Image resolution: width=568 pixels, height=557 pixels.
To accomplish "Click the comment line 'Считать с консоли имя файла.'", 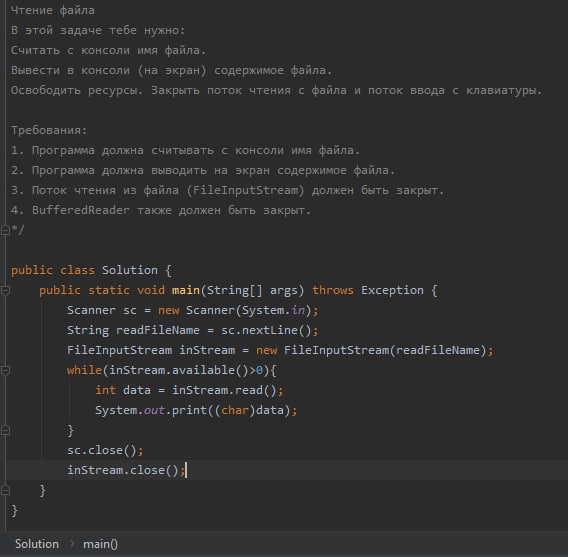I will [109, 50].
